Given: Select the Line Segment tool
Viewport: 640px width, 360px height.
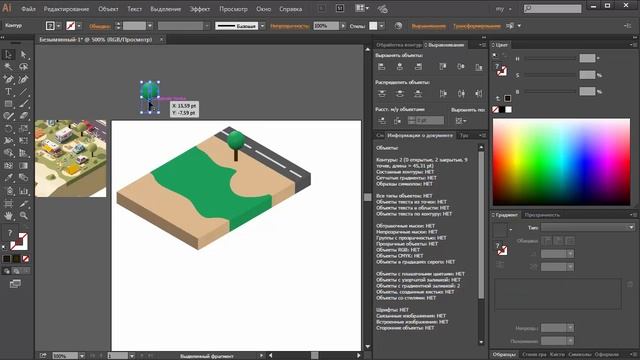Looking at the screenshot, I should [x=23, y=91].
